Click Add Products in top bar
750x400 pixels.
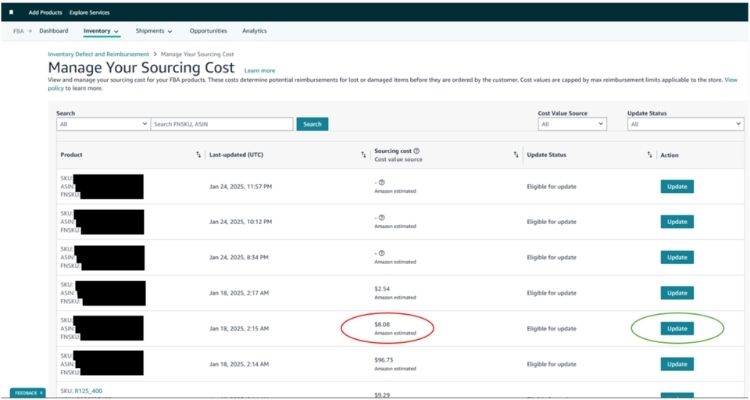click(x=45, y=12)
